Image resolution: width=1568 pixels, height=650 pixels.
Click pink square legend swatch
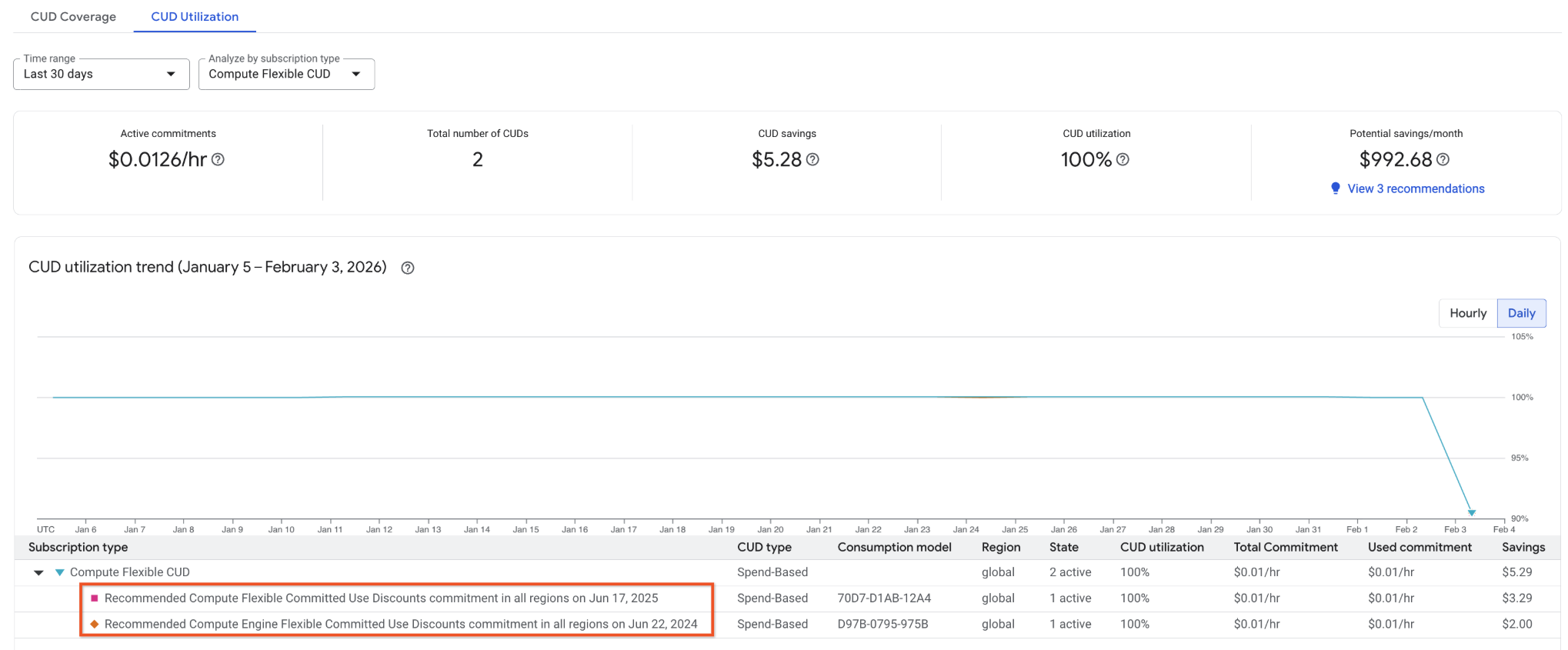95,598
